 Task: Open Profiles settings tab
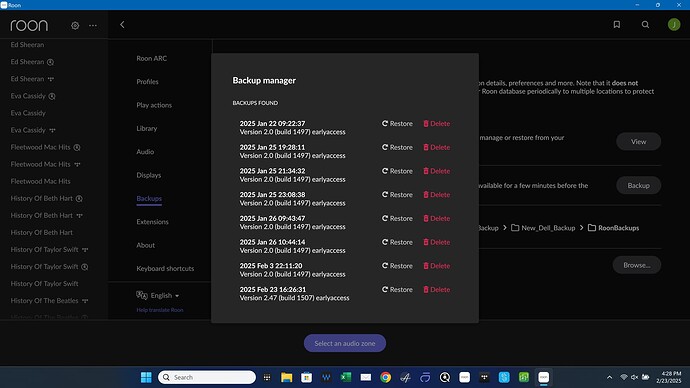147,82
